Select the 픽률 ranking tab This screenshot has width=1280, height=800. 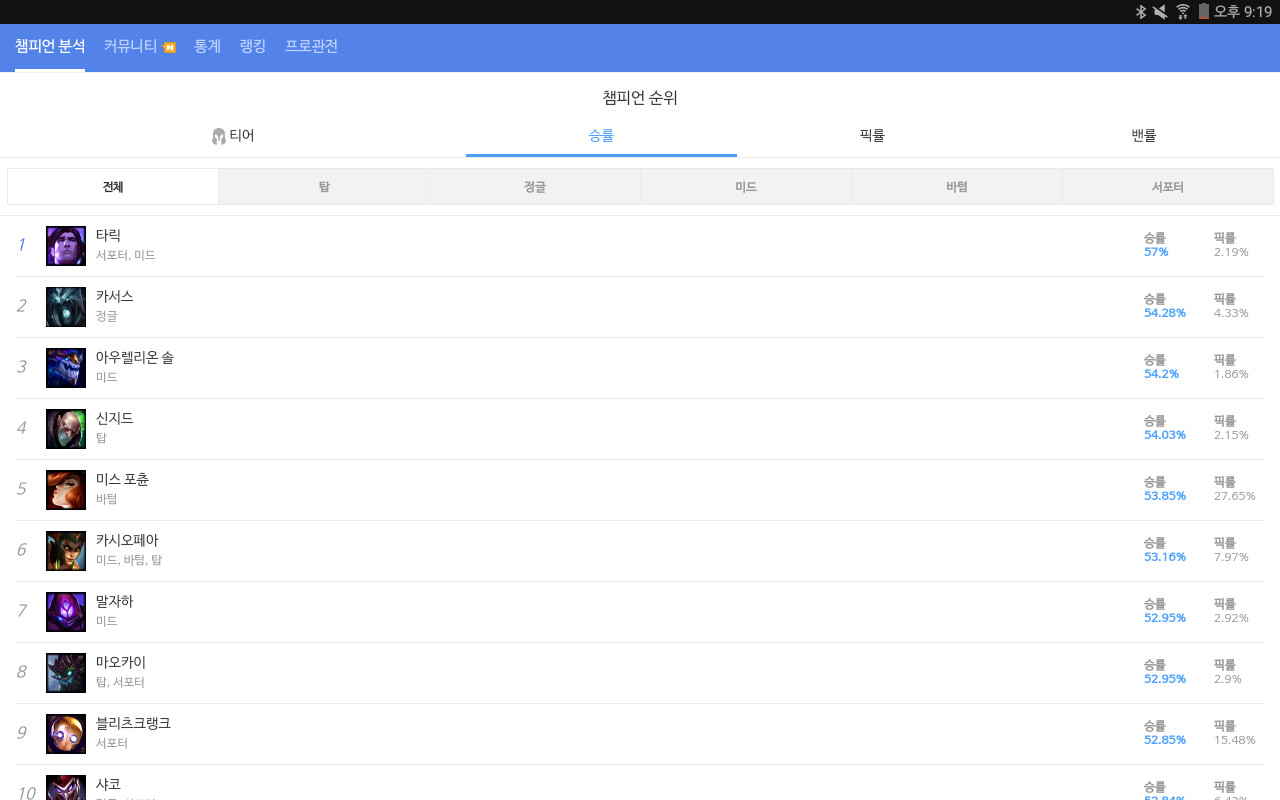pos(872,135)
